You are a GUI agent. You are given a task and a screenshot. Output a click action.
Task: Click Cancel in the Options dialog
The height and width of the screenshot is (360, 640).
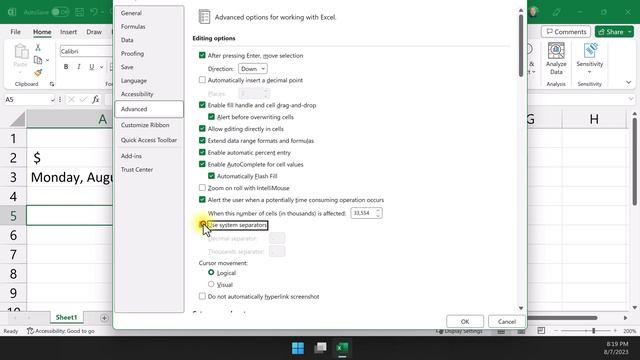tap(507, 322)
